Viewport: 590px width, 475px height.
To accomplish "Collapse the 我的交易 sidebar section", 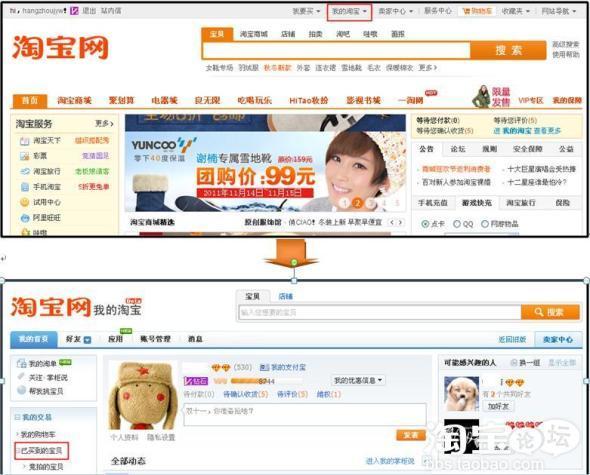I will (17, 417).
